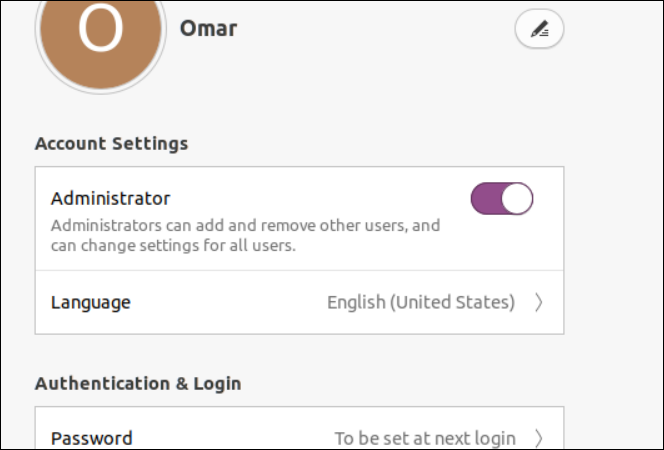664x450 pixels.
Task: Click the Language label
Action: coord(91,303)
